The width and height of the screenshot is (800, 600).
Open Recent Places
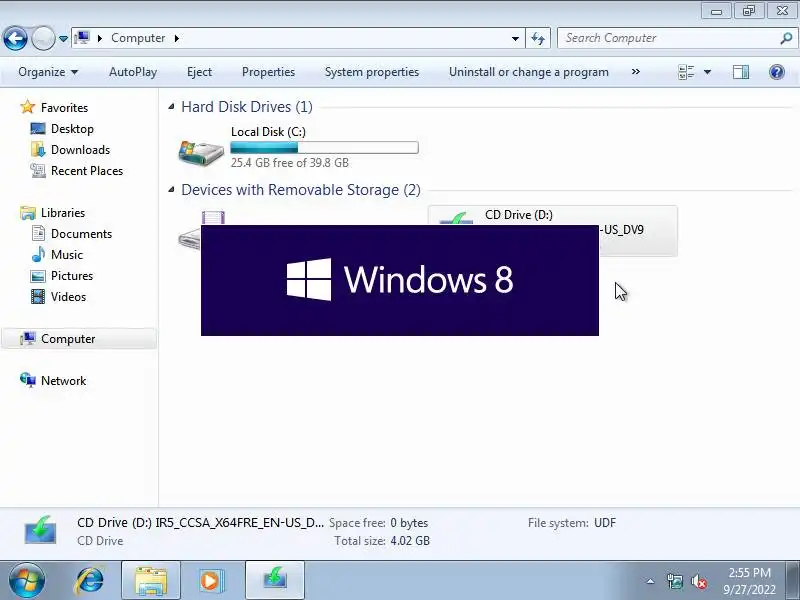[87, 170]
